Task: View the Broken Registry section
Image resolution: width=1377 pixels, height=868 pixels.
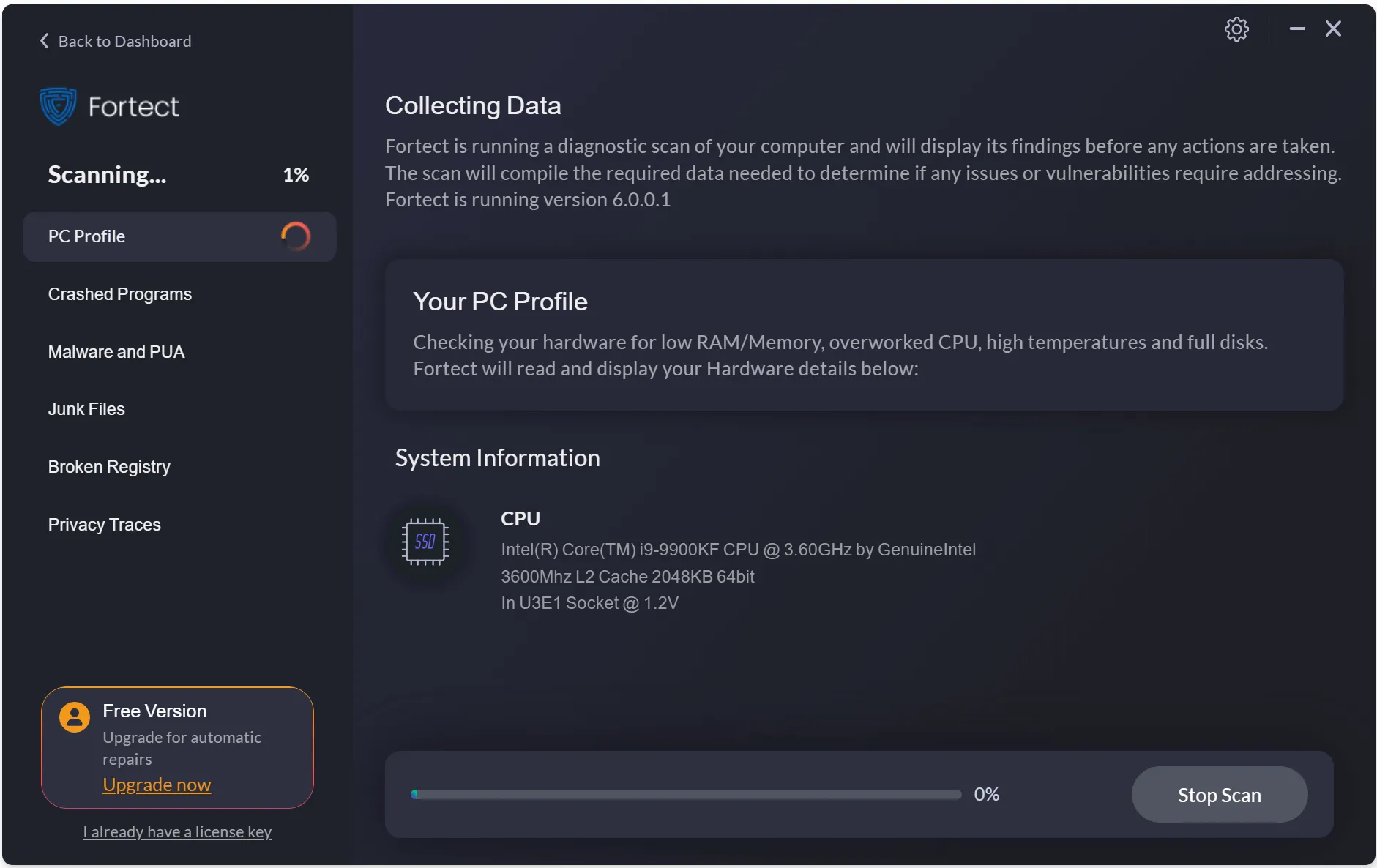Action: click(x=109, y=466)
